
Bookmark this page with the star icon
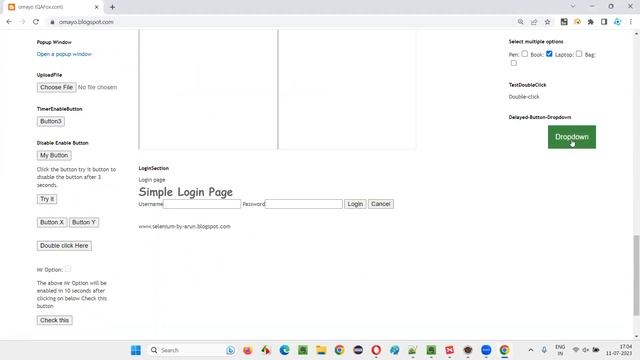[547, 22]
